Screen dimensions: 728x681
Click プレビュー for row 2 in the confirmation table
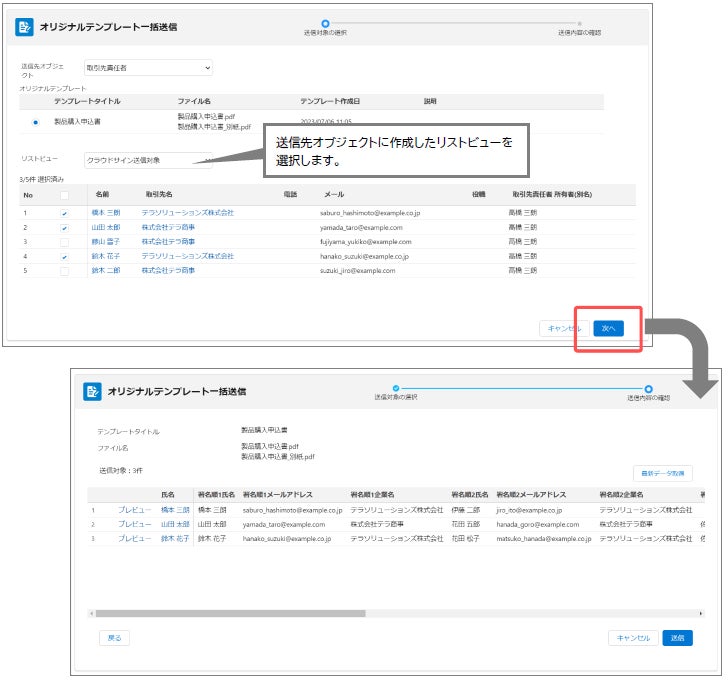[x=135, y=524]
